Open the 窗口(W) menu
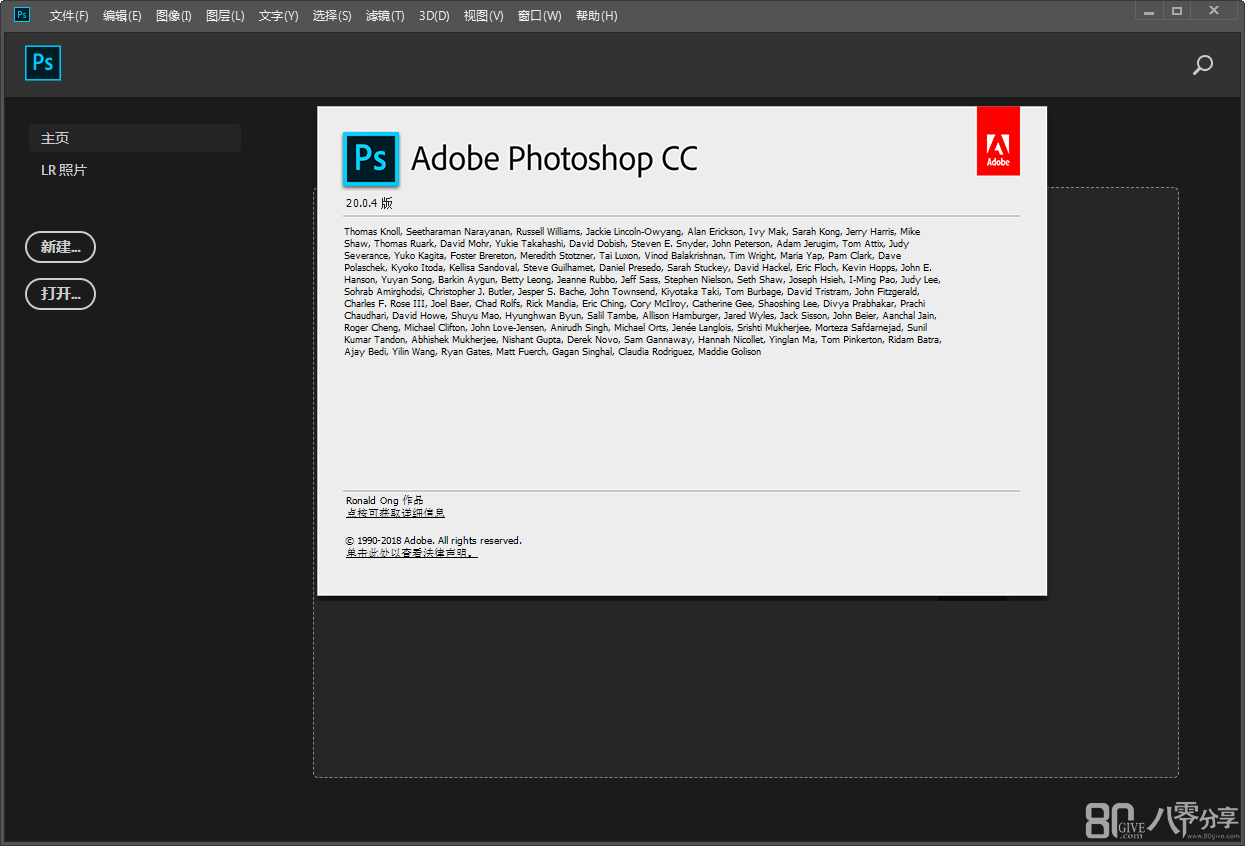 point(540,16)
